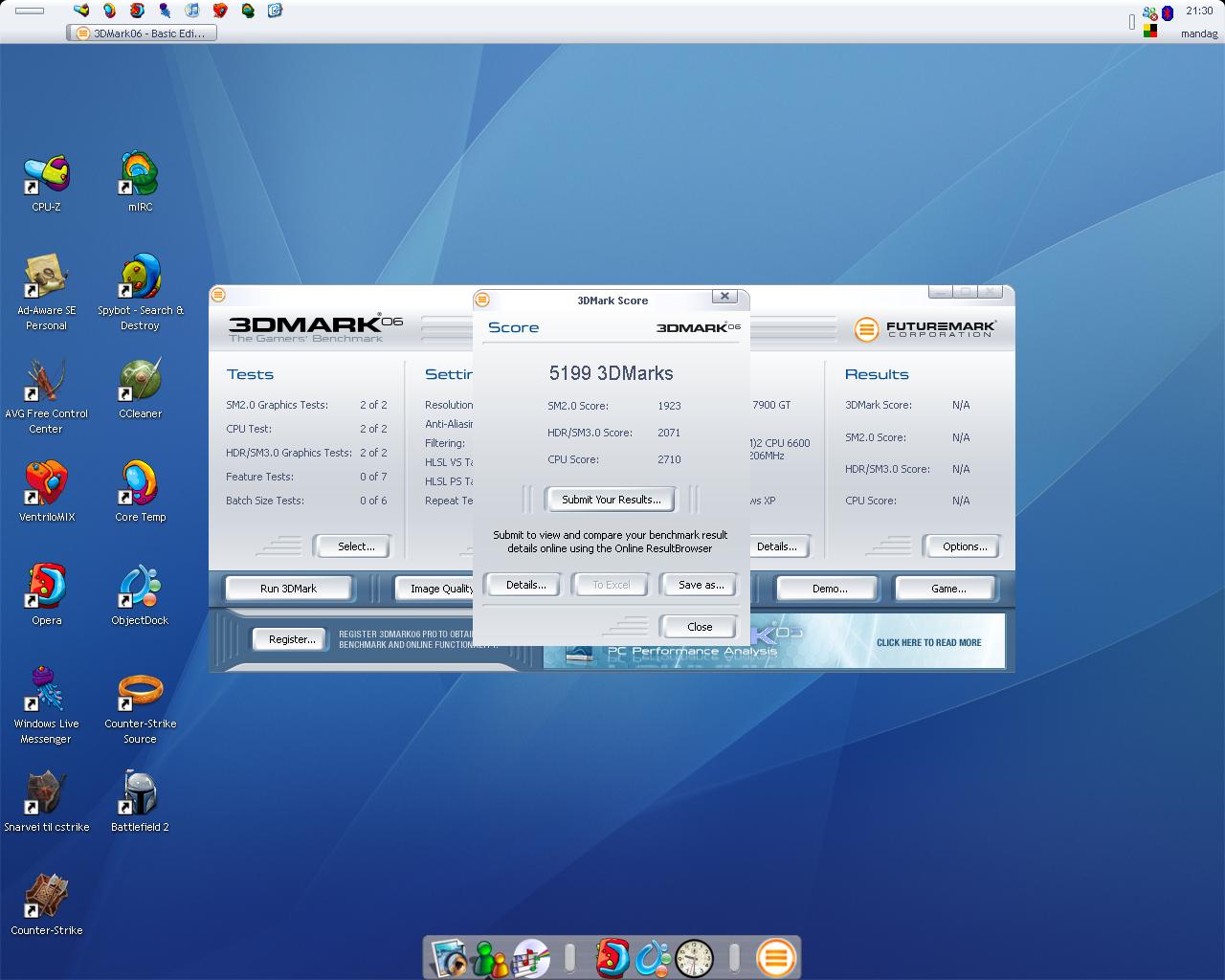Click the clock showing 21:30
The height and width of the screenshot is (980, 1225).
pos(1199,11)
